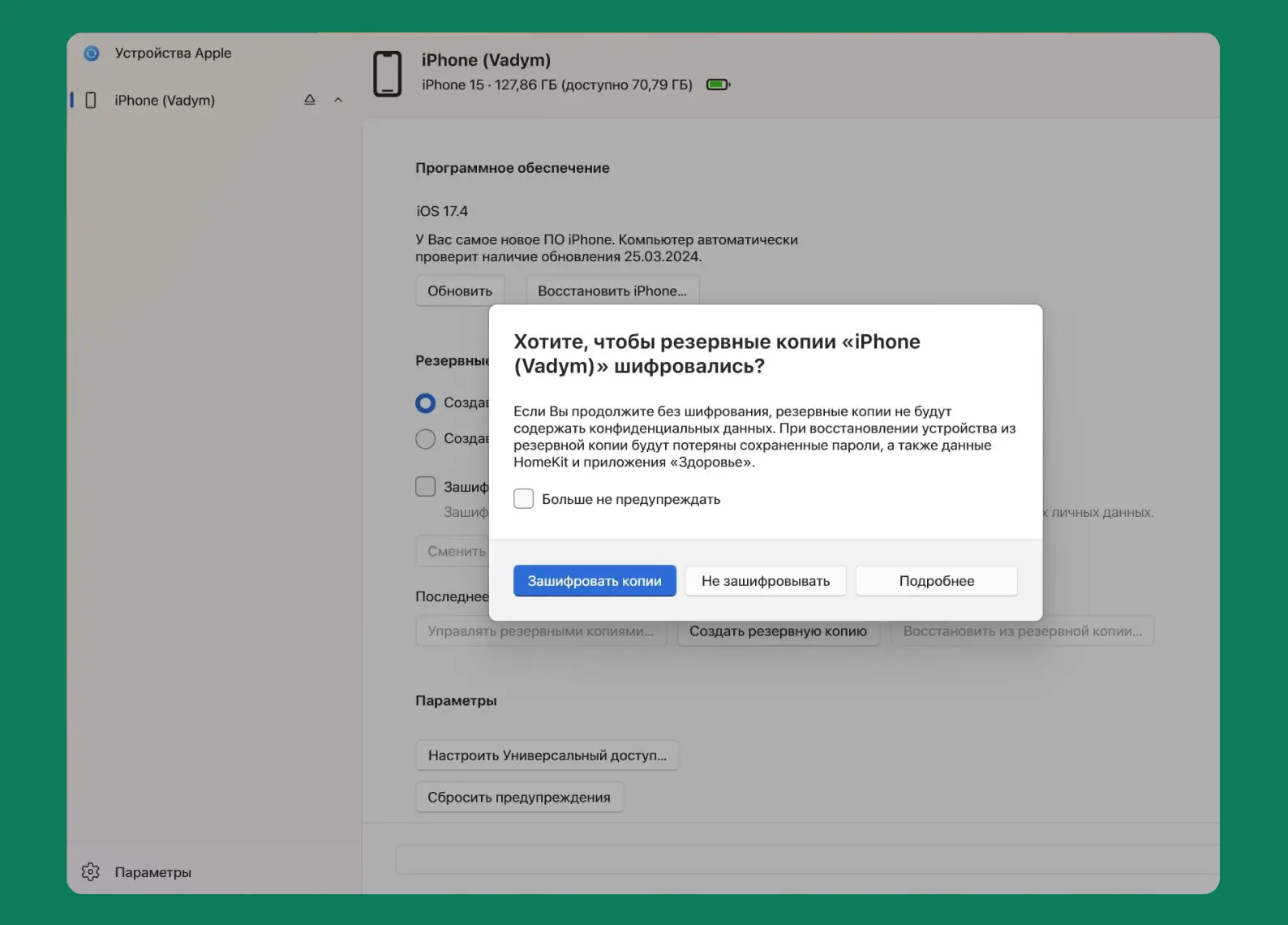1288x925 pixels.
Task: Click the large iPhone device icon in header
Action: (388, 74)
